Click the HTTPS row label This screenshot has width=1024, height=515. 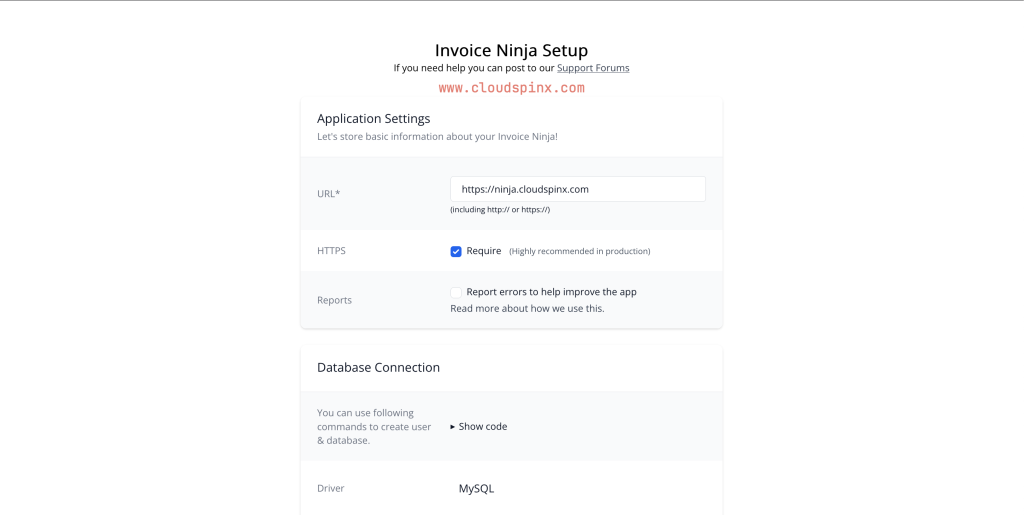coord(331,251)
